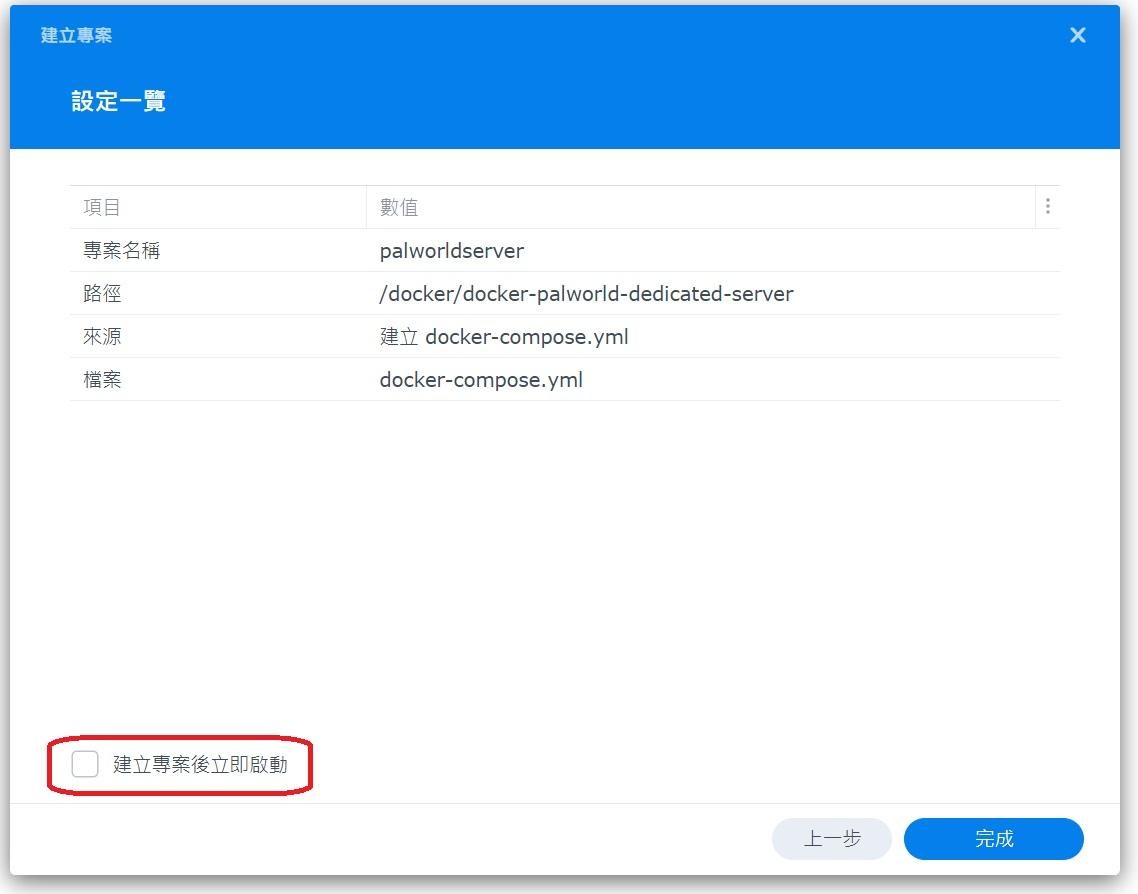The image size is (1138, 894).
Task: Enable 建立專案後立即啟動 checkbox
Action: 85,765
